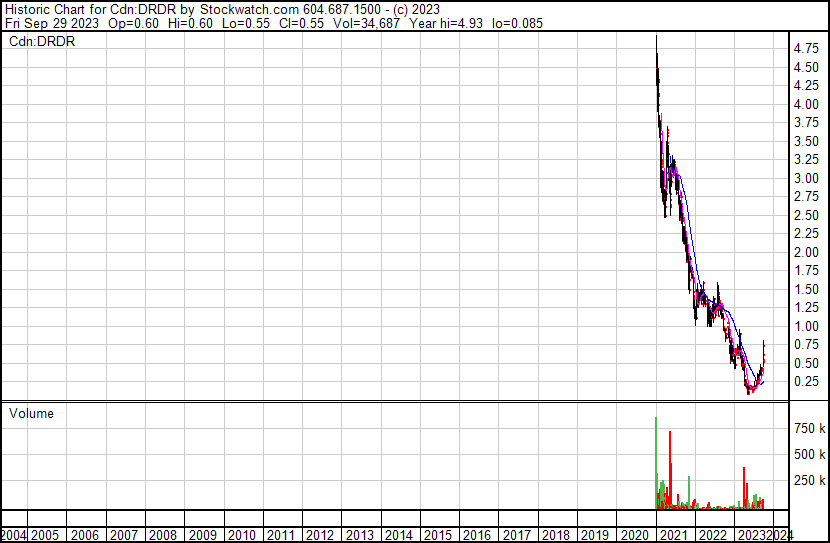Click the 2018 year label on axis
Viewport: 830px width, 543px height.
(x=556, y=534)
